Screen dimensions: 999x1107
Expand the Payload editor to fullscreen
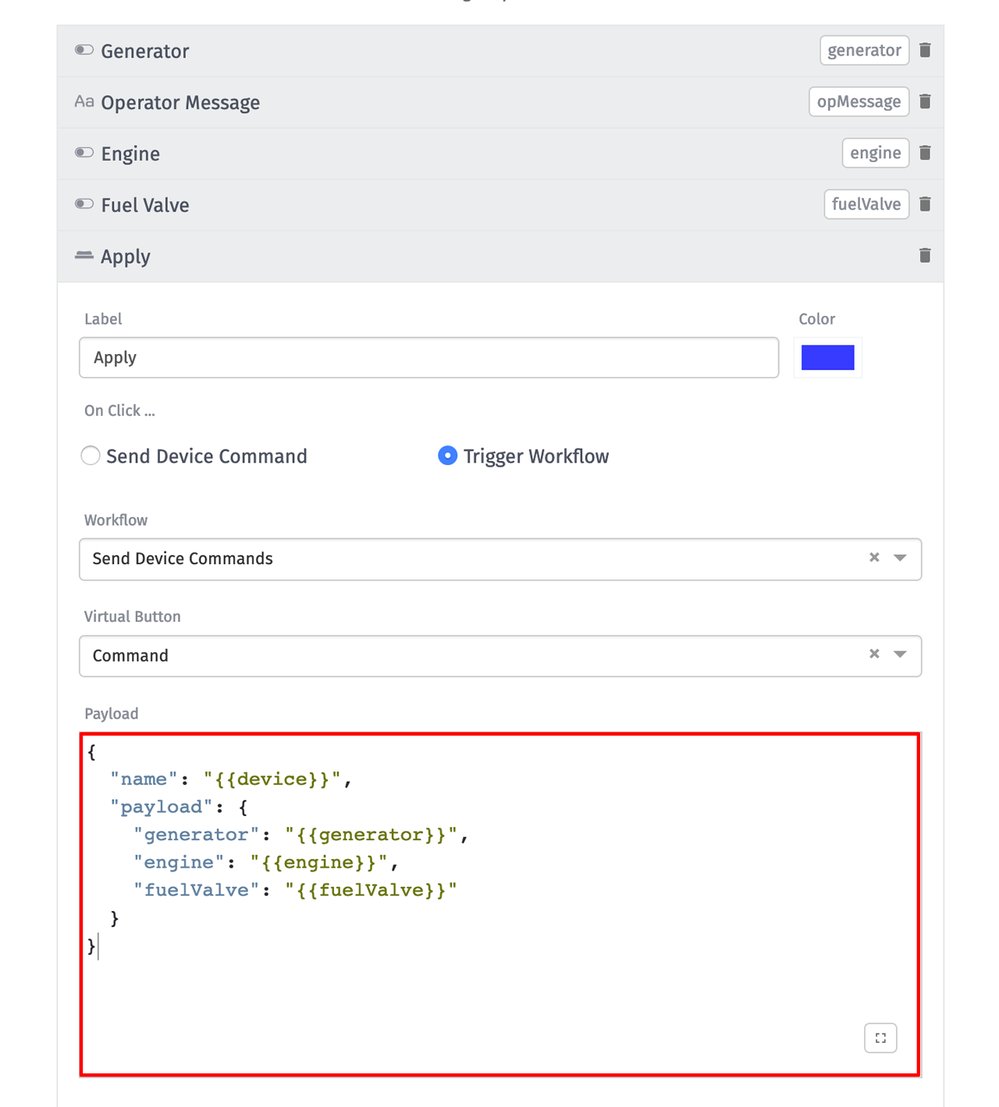880,1037
